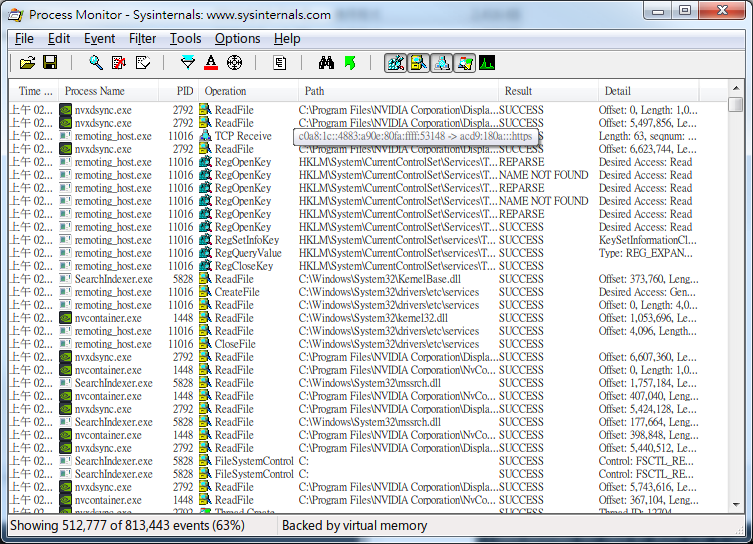753x544 pixels.
Task: Select the TCP Receive operation row
Action: [x=354, y=136]
